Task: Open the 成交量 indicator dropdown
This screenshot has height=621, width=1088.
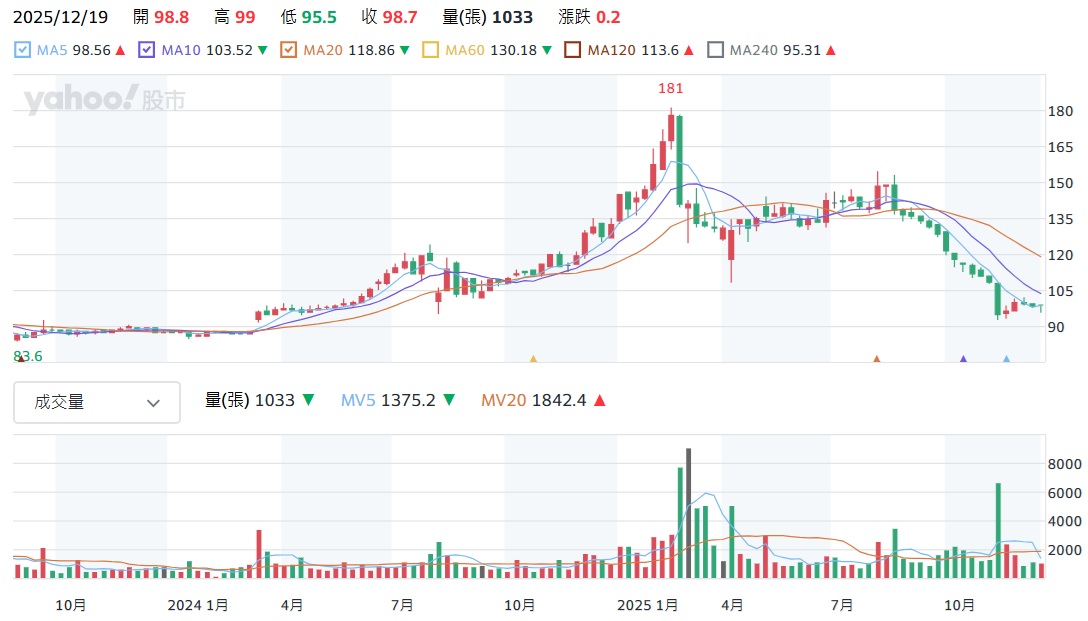Action: coord(96,402)
